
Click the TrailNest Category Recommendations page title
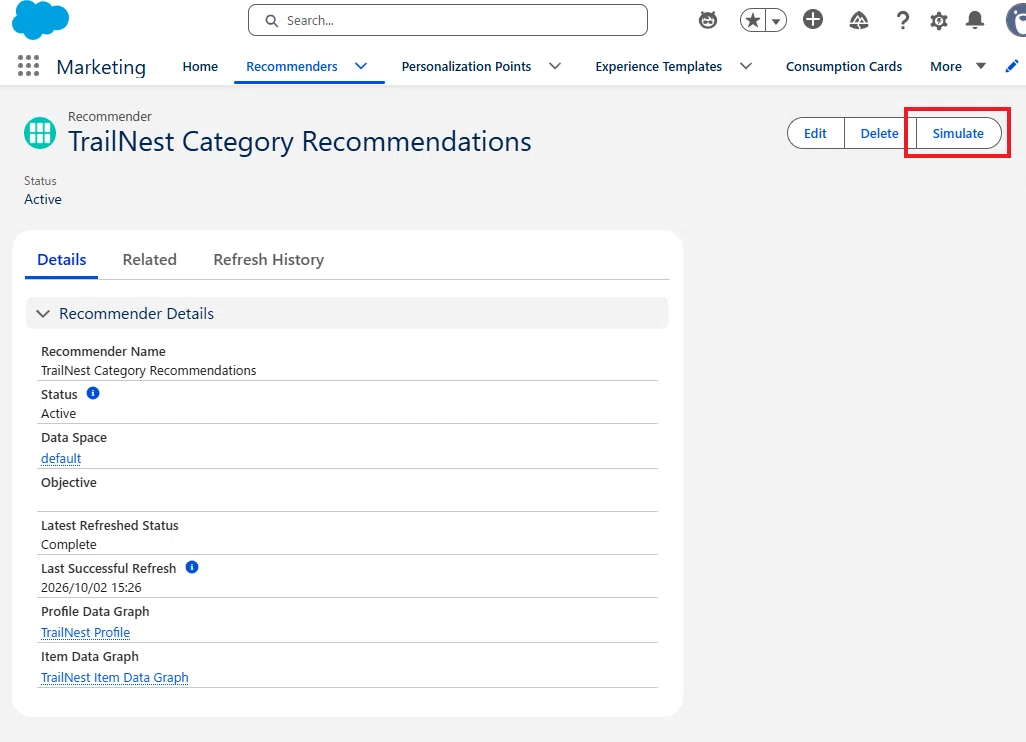(x=300, y=141)
